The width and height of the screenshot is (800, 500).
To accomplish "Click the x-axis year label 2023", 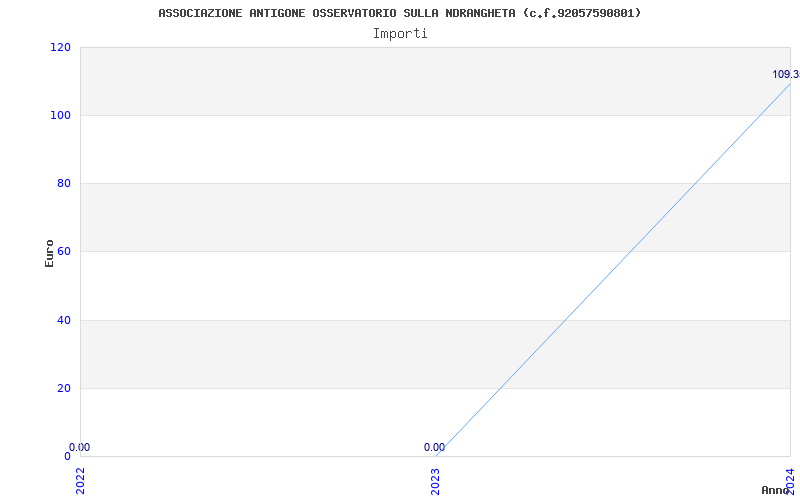I will (435, 481).
